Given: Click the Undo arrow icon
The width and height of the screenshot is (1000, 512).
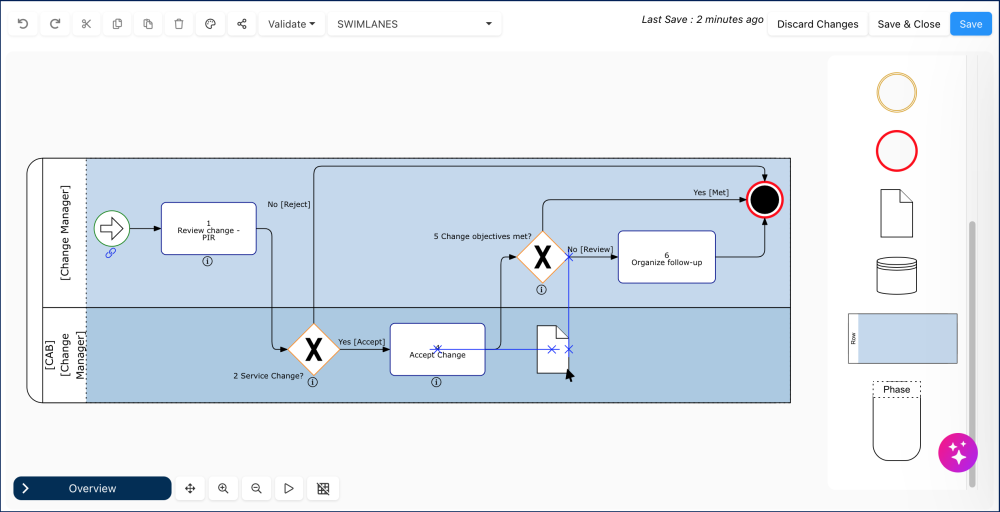Looking at the screenshot, I should pos(23,24).
